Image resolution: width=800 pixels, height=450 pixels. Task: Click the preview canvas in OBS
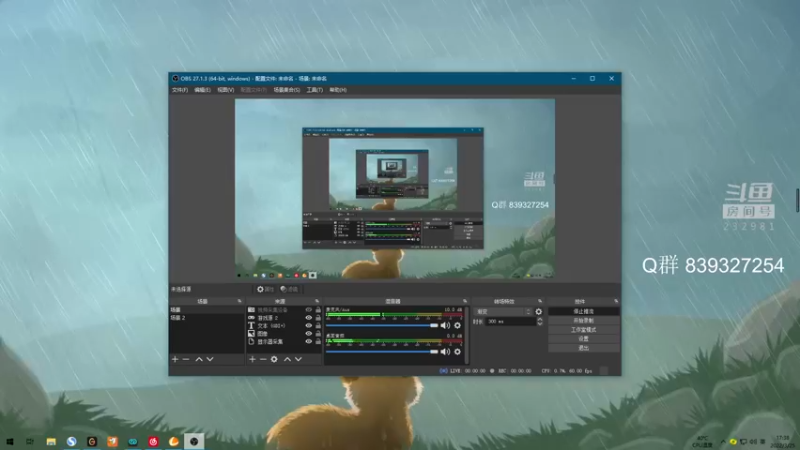(395, 189)
